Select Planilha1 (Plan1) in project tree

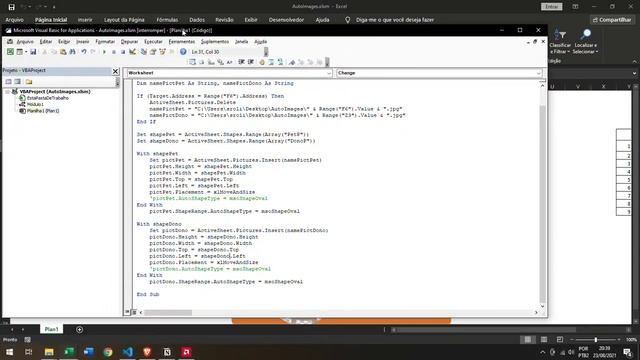point(43,111)
